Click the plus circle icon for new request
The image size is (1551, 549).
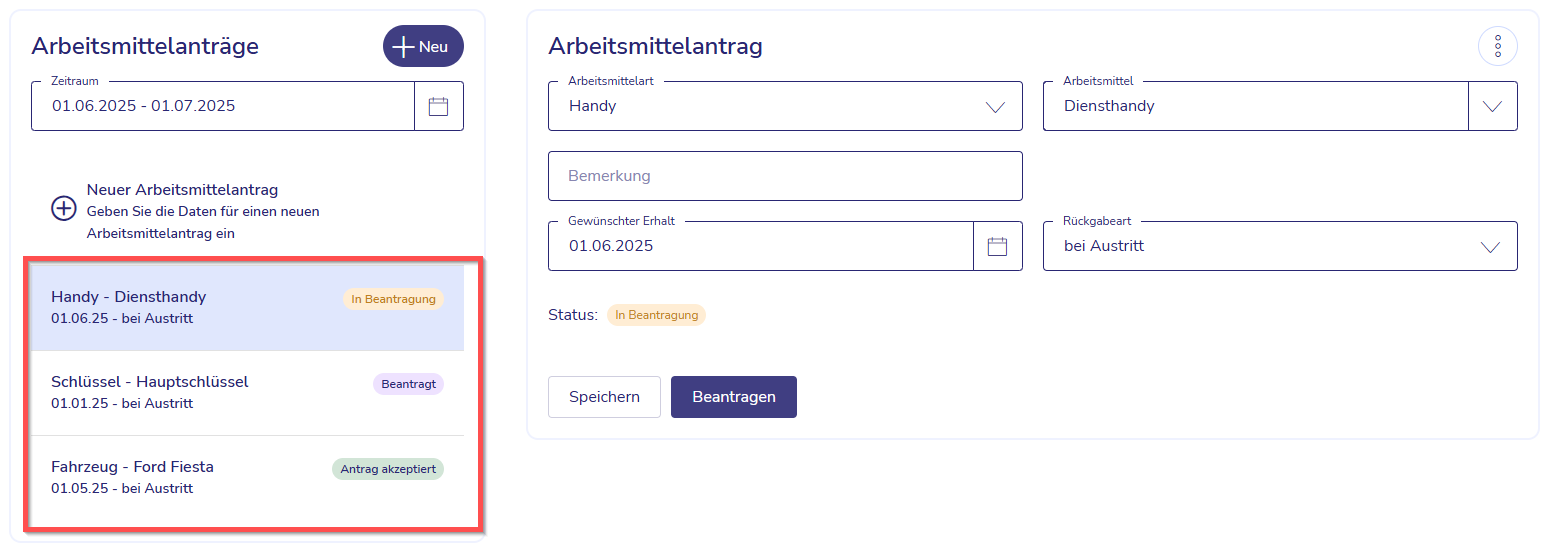[63, 209]
